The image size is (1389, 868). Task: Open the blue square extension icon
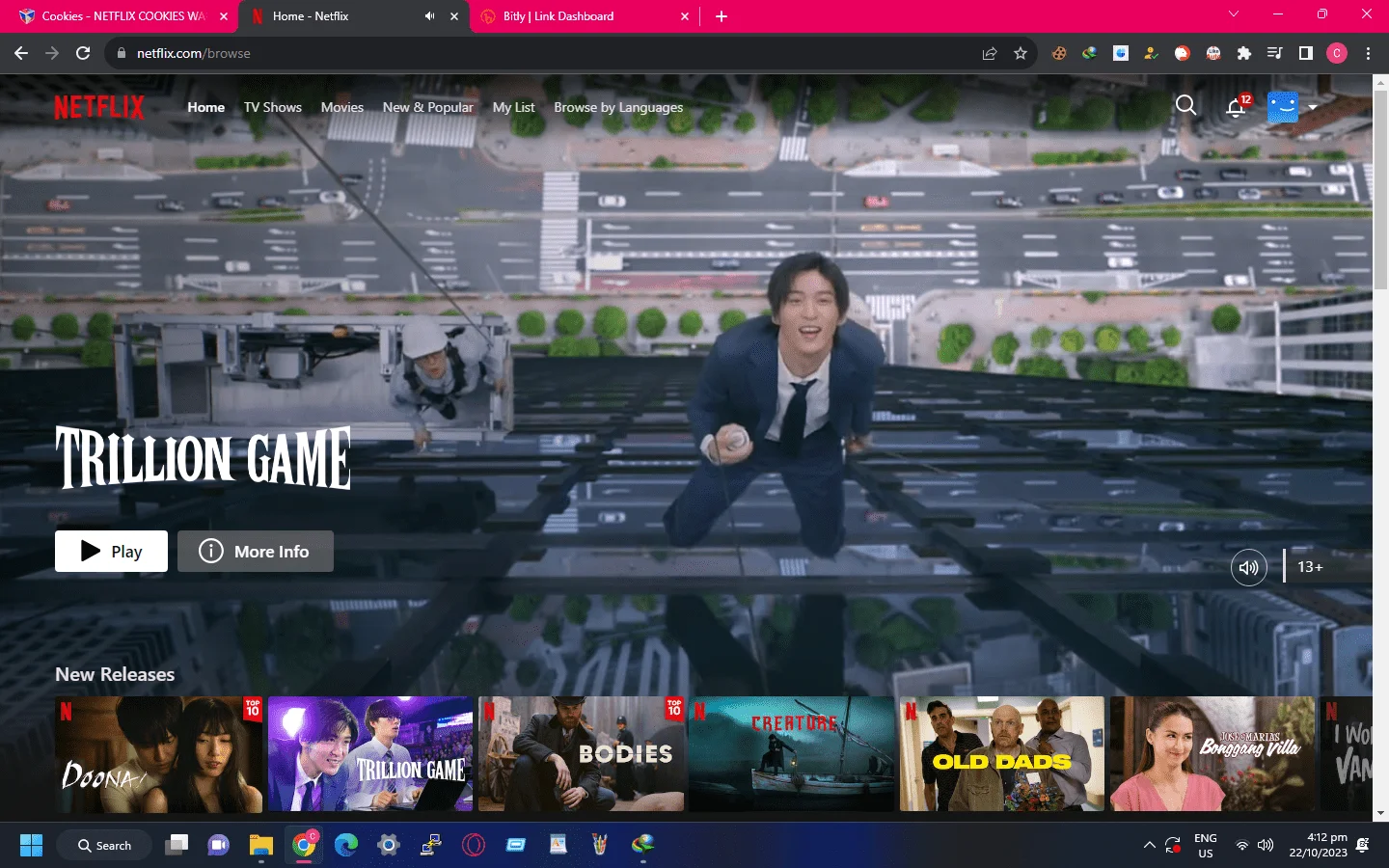click(1121, 53)
